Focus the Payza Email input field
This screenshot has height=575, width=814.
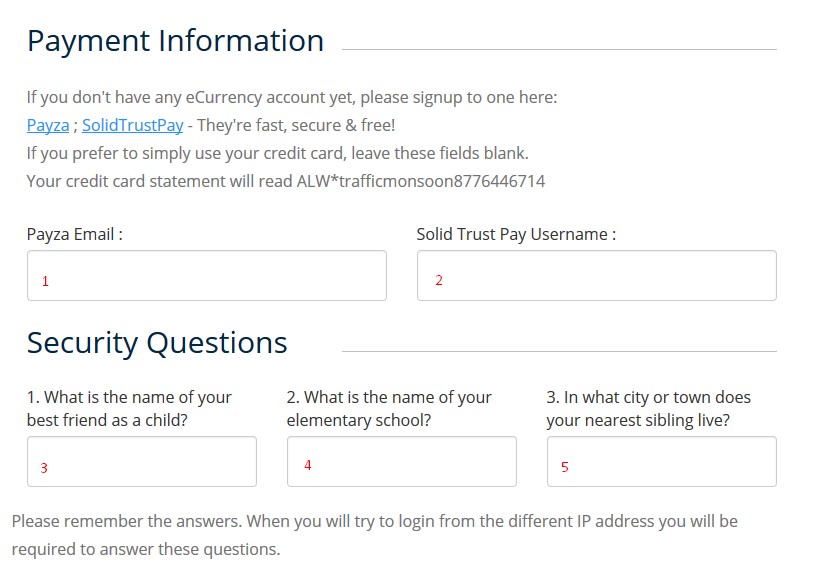(206, 276)
